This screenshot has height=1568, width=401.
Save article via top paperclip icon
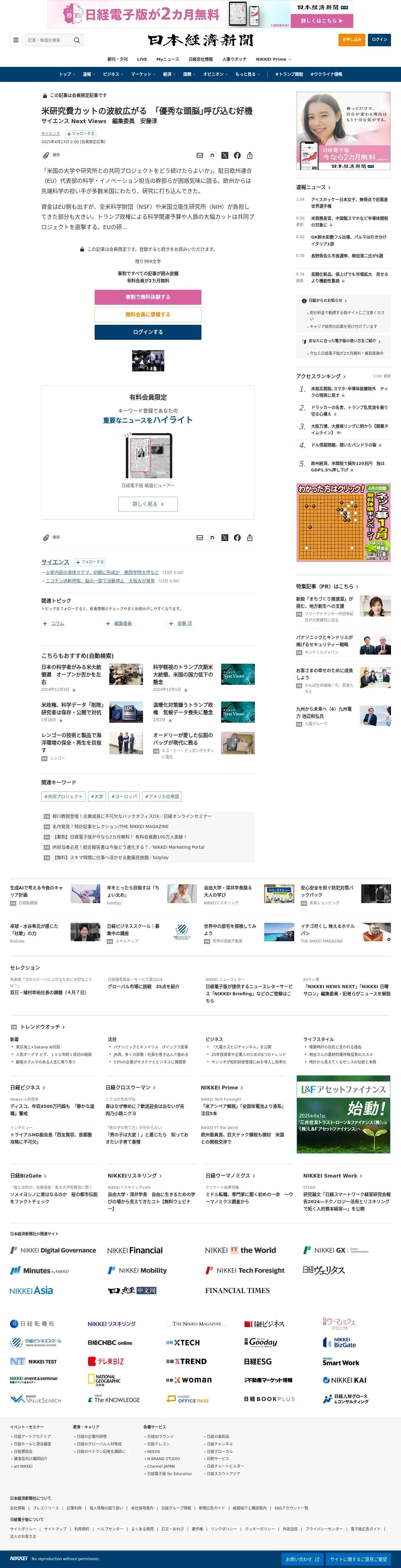point(46,155)
